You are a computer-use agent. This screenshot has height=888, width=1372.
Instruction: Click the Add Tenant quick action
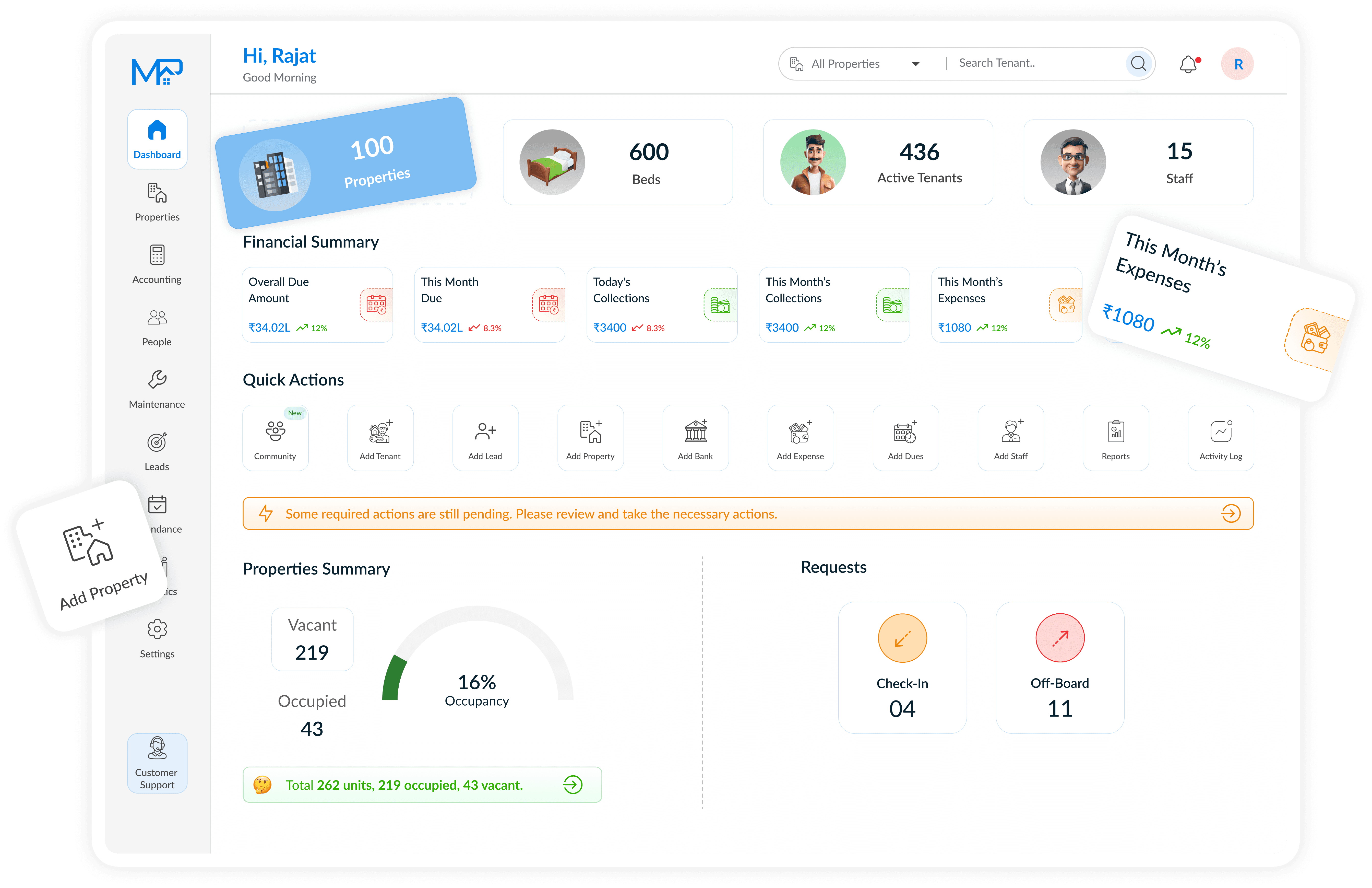(x=380, y=438)
